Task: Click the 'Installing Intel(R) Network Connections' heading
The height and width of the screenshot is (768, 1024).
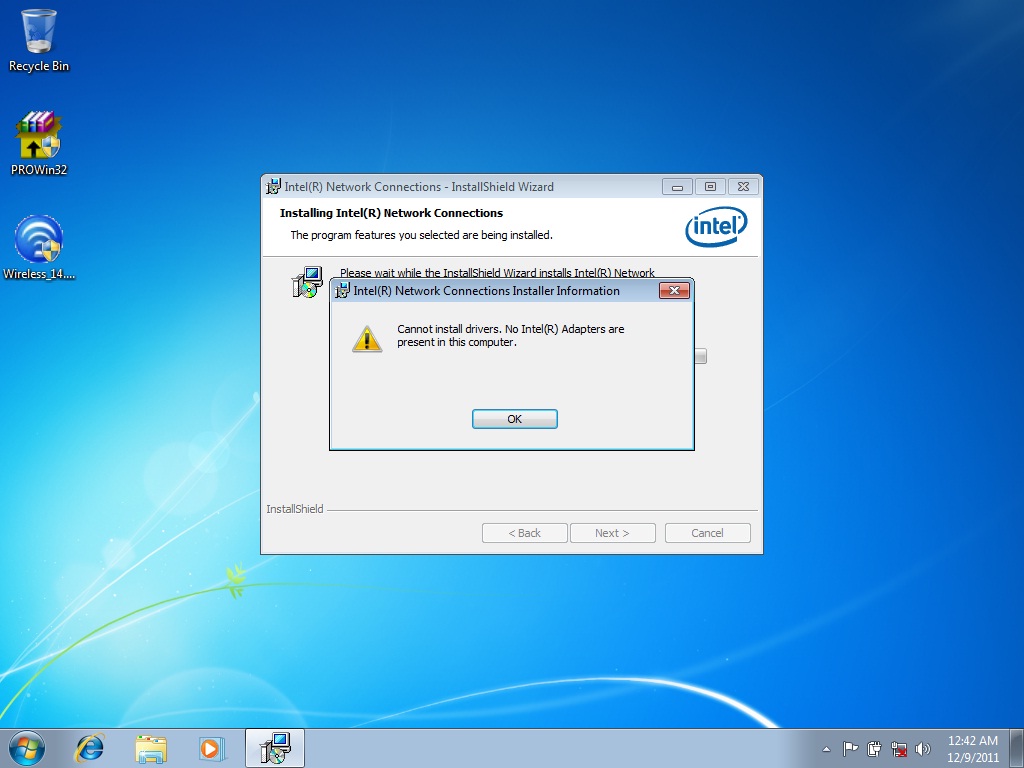Action: pos(391,213)
